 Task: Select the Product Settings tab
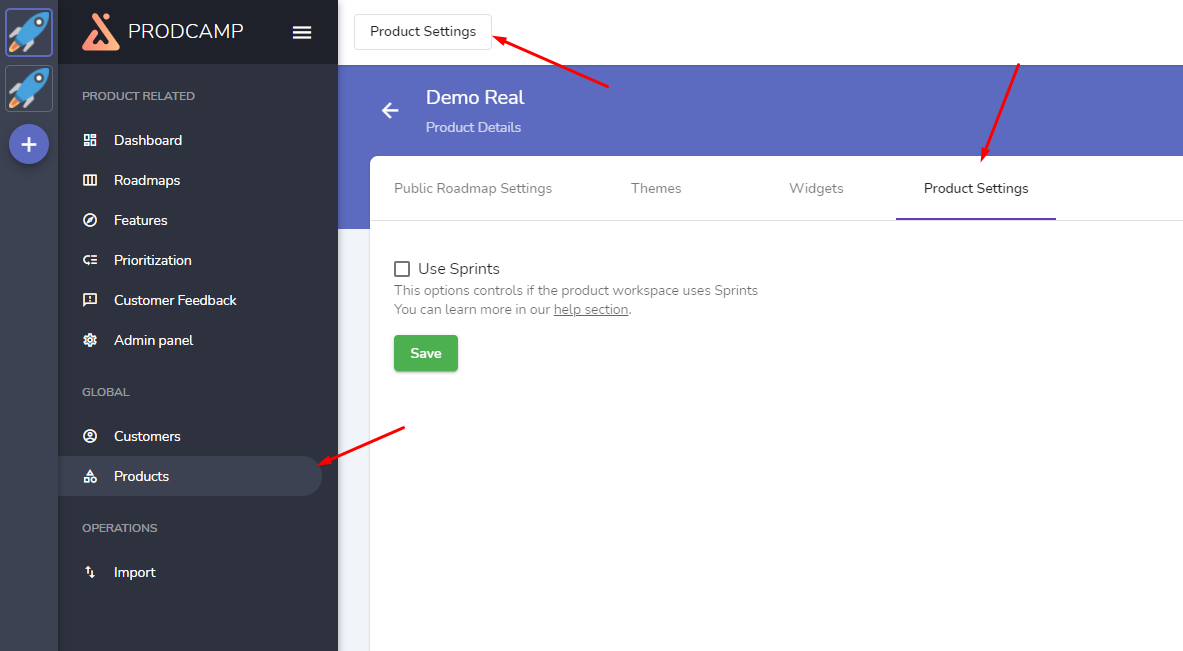pos(976,189)
